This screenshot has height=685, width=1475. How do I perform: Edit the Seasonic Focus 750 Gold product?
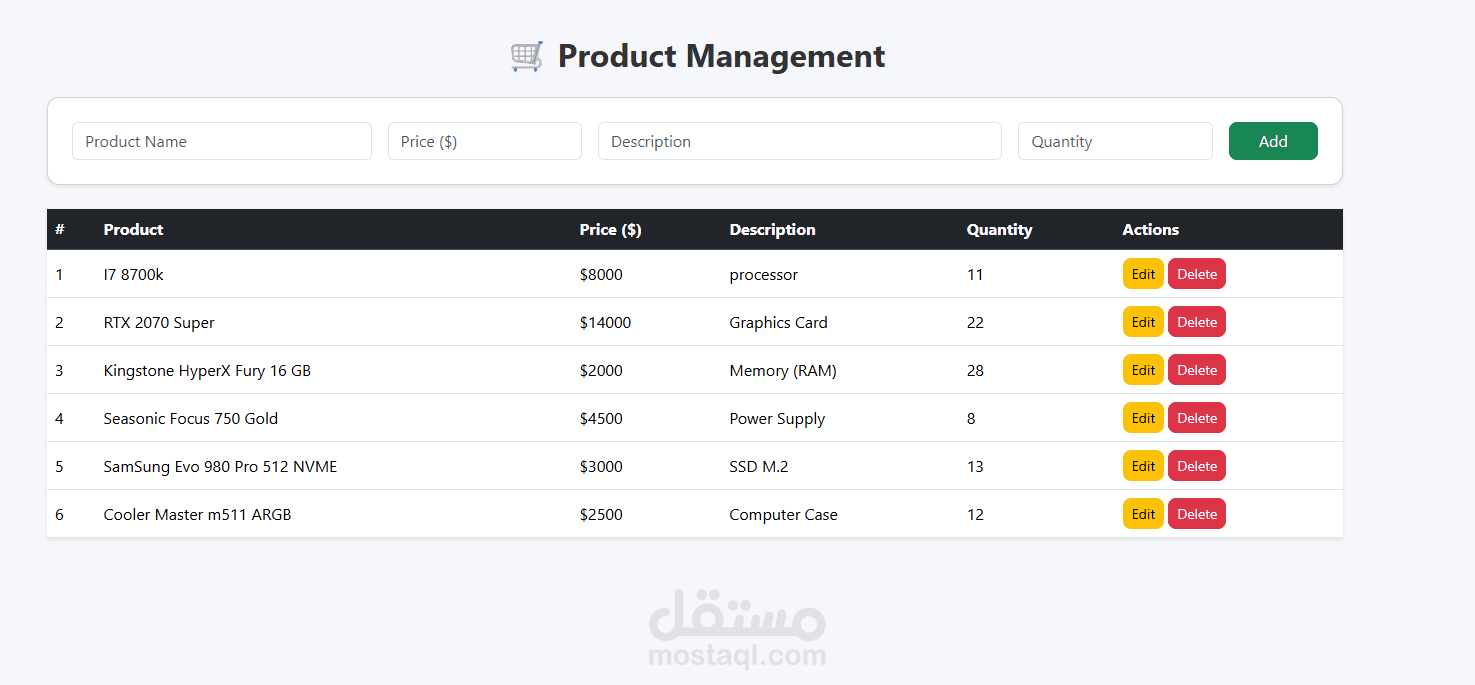point(1143,418)
